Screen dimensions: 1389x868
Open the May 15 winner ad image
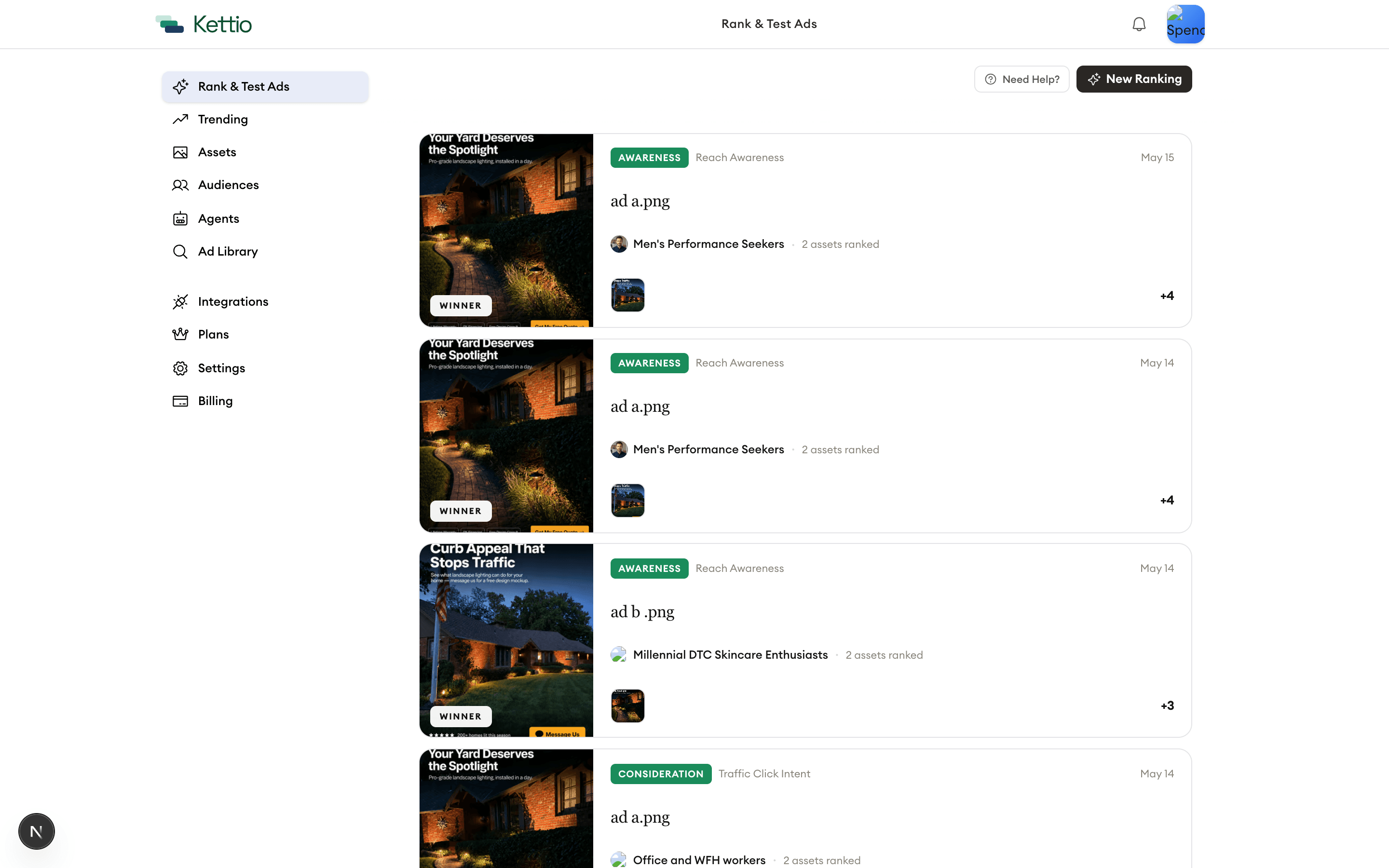pyautogui.click(x=506, y=230)
